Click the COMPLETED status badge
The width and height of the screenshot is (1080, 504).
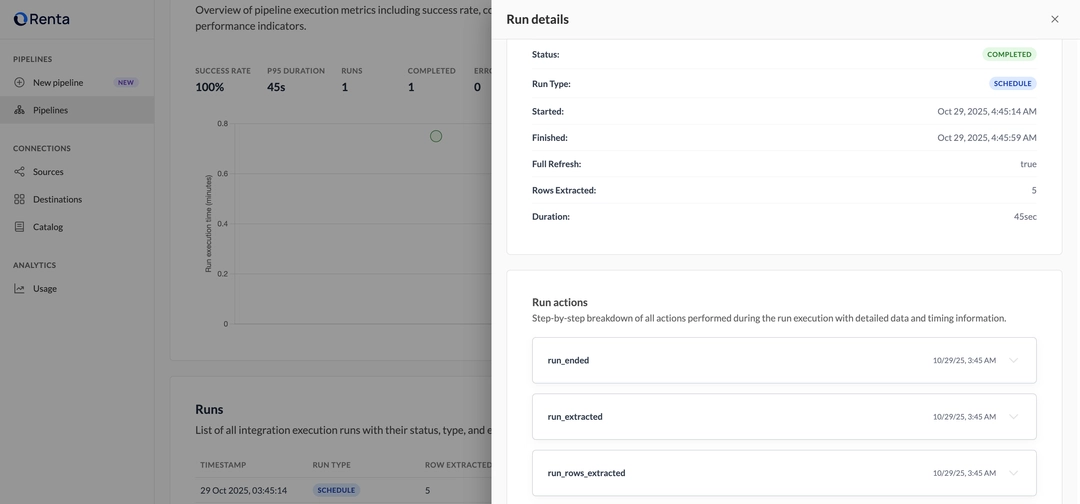point(1009,54)
